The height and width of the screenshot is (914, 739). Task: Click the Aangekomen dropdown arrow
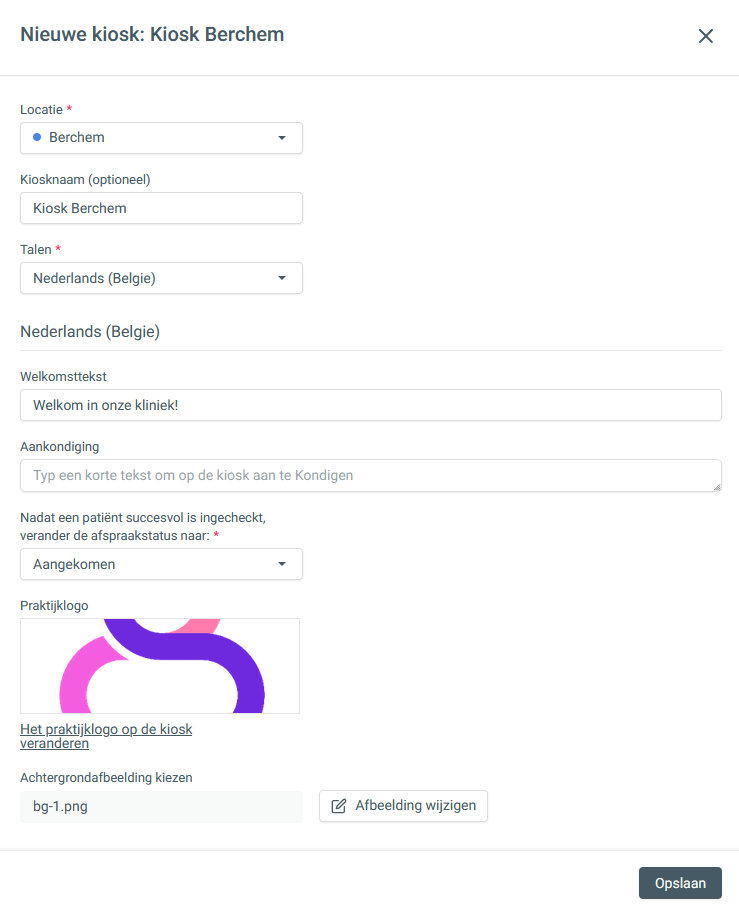click(x=282, y=564)
